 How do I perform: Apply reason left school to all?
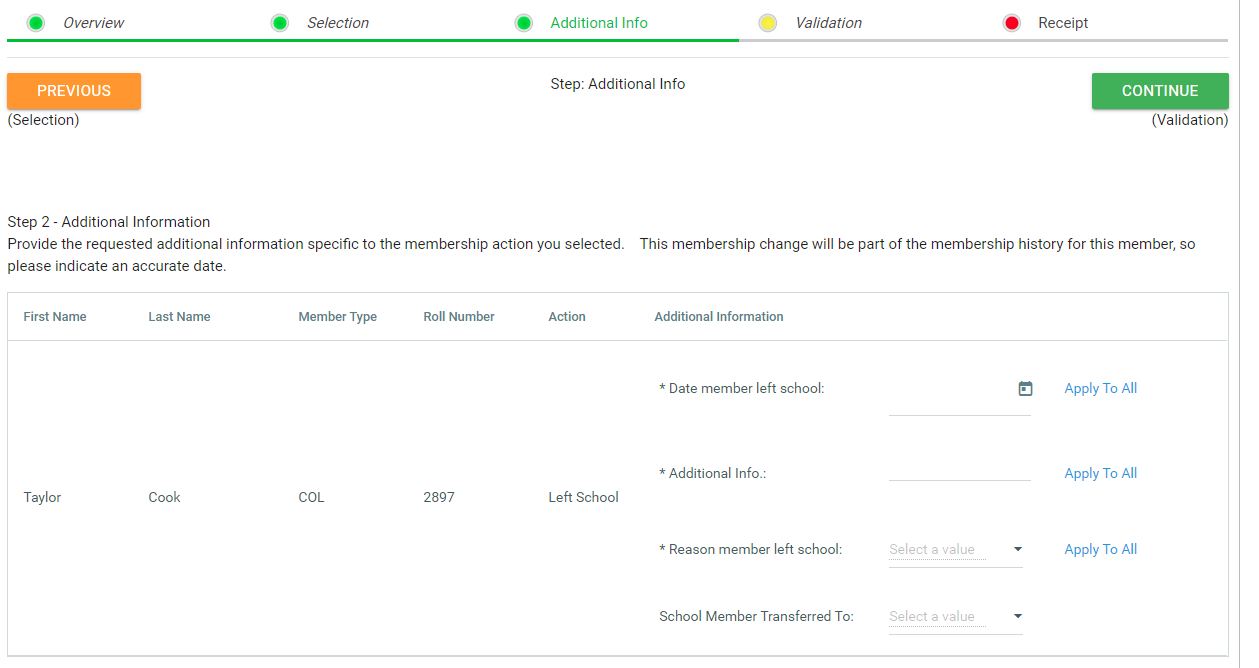click(1100, 550)
